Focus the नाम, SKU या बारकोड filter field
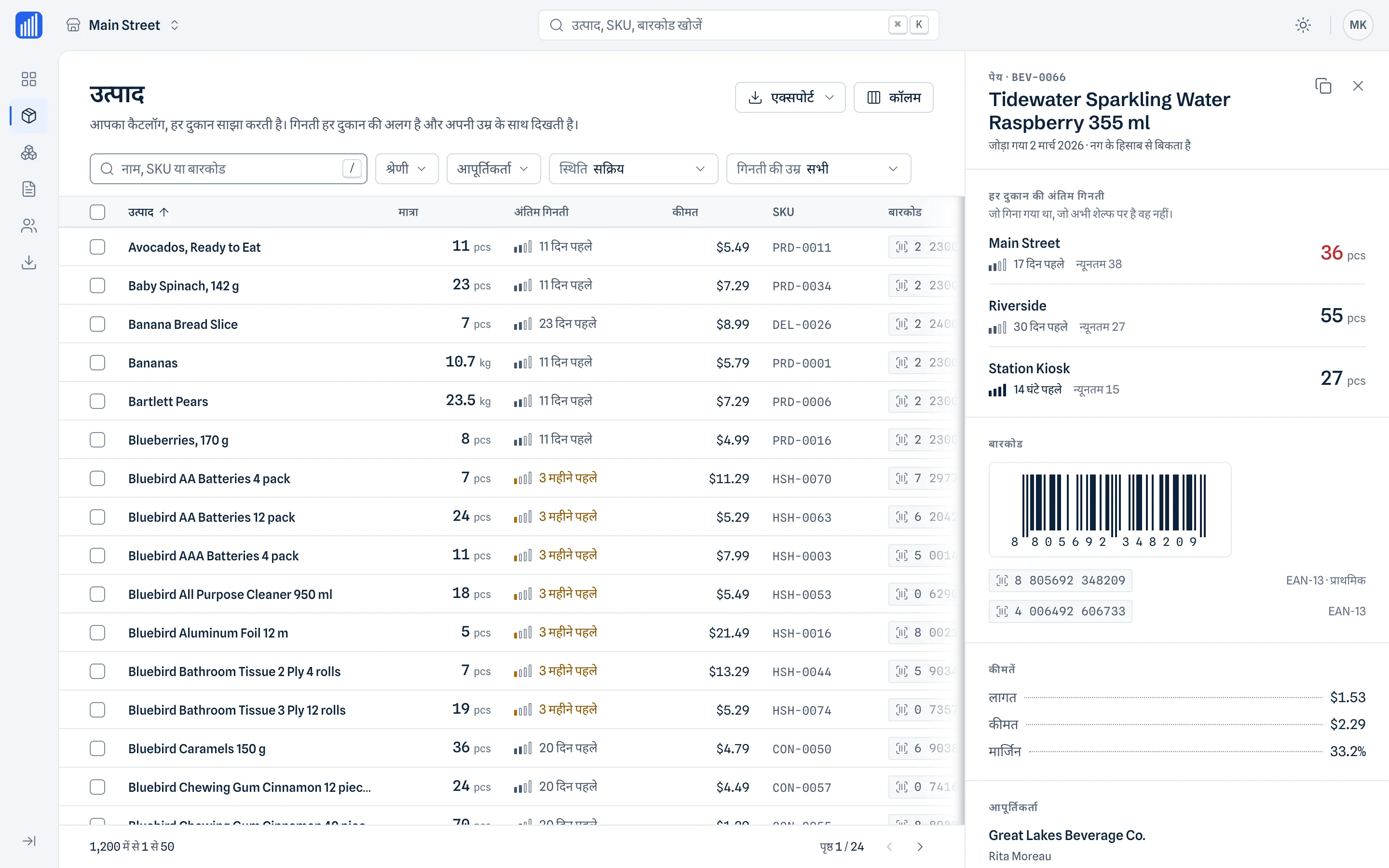 point(229,169)
